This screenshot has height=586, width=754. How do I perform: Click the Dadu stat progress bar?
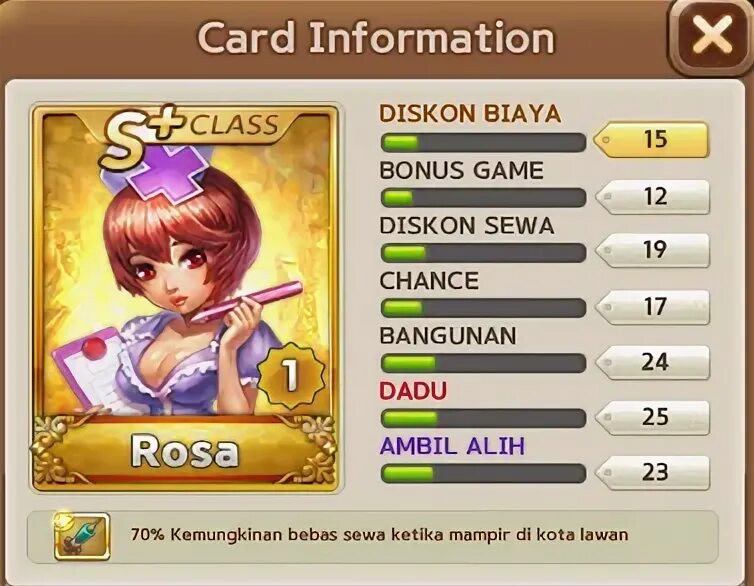tap(483, 418)
